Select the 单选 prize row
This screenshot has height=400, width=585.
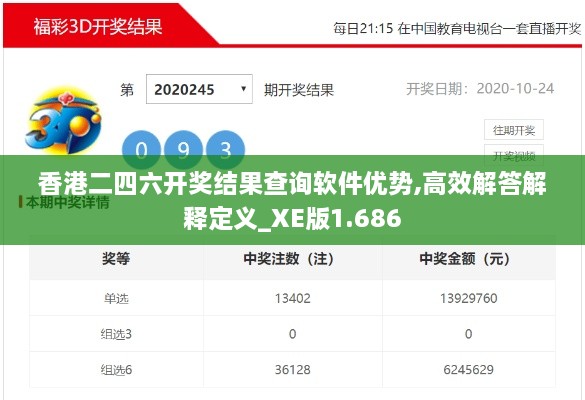(292, 298)
